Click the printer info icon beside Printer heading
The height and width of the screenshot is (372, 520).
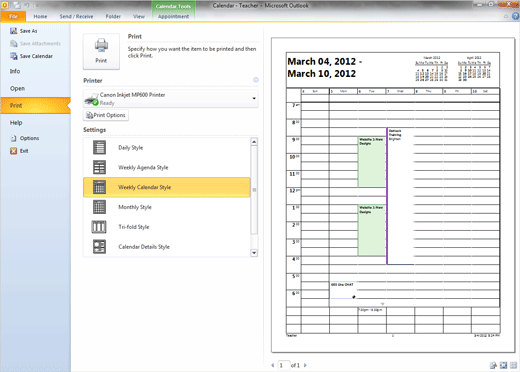(x=256, y=80)
